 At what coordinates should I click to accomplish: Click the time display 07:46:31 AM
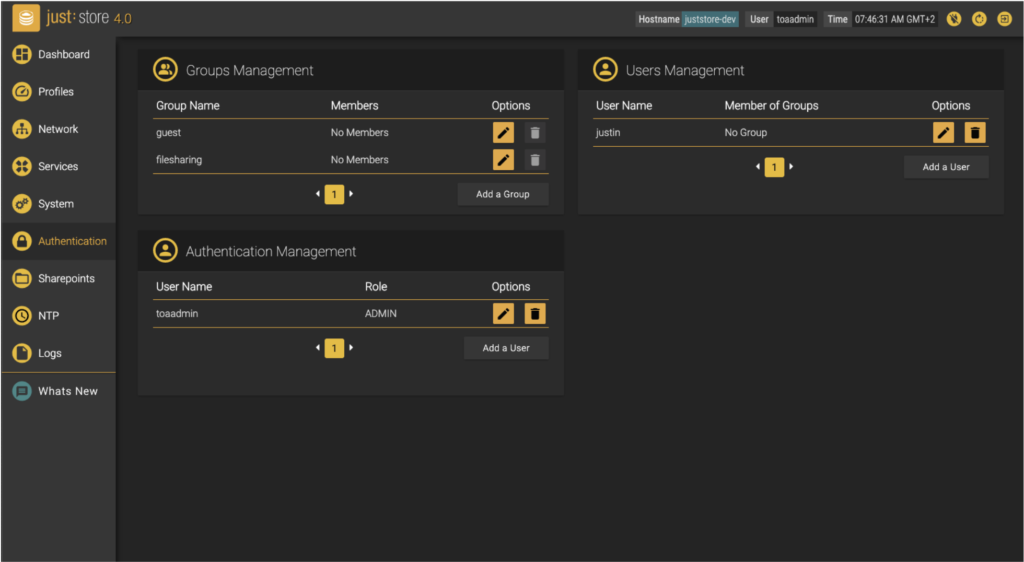coord(895,19)
